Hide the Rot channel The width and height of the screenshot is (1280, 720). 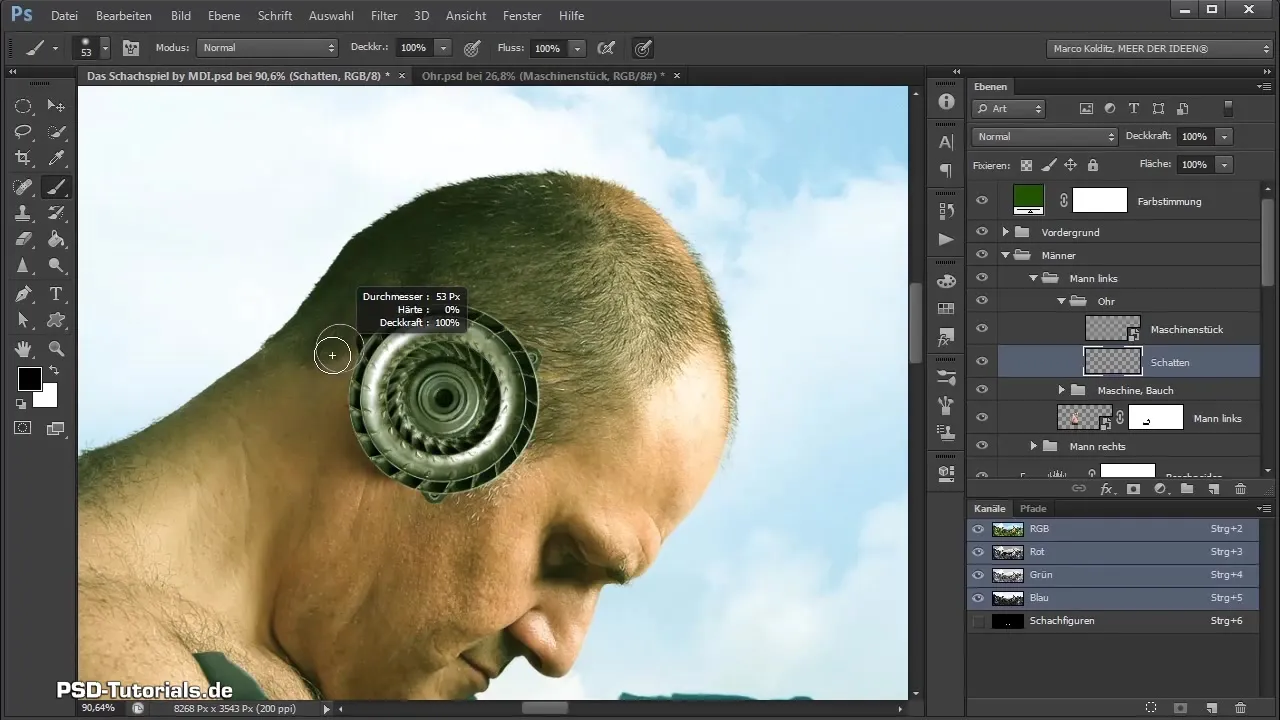tap(978, 552)
